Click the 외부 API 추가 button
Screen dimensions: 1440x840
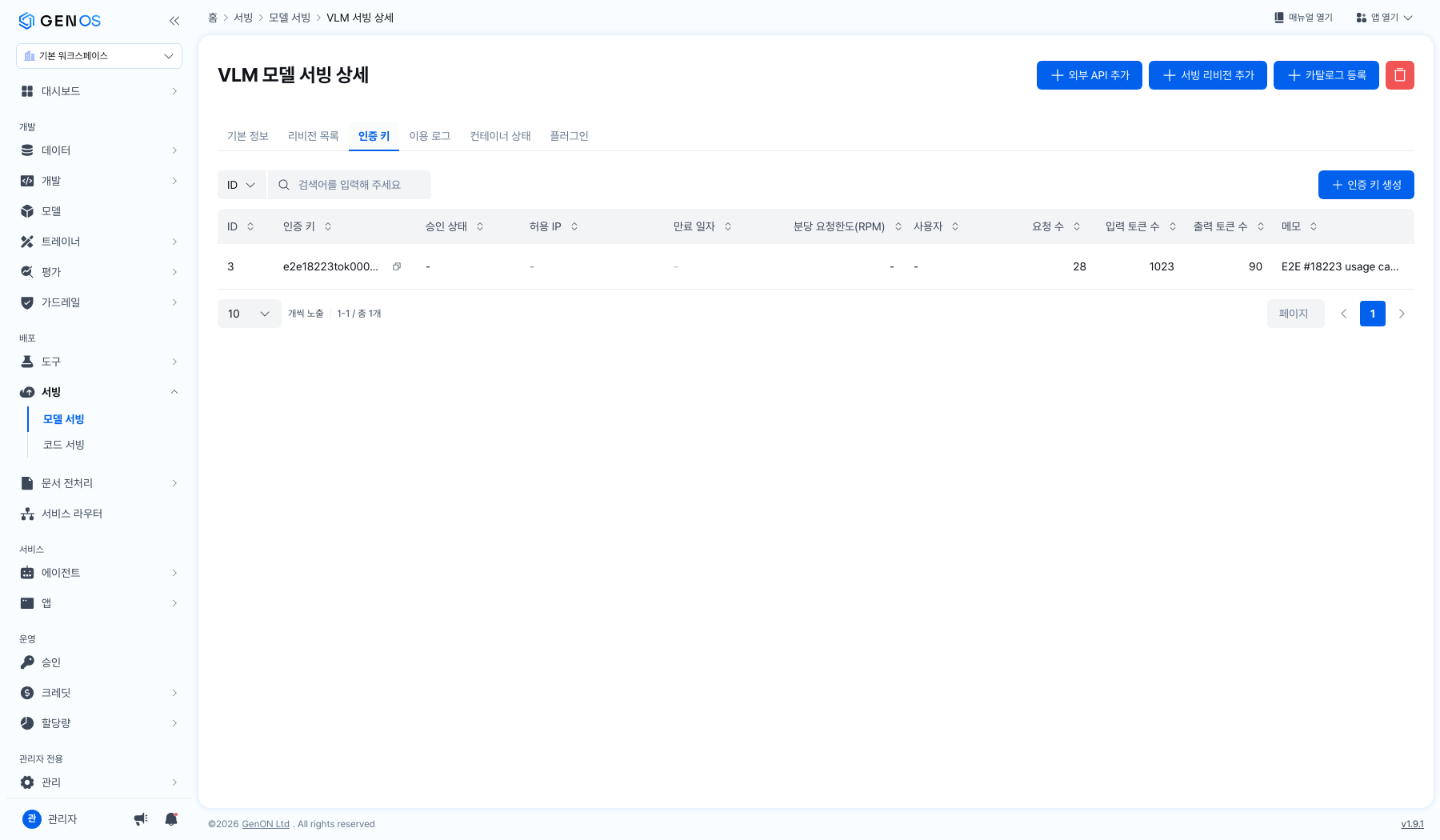click(x=1090, y=75)
